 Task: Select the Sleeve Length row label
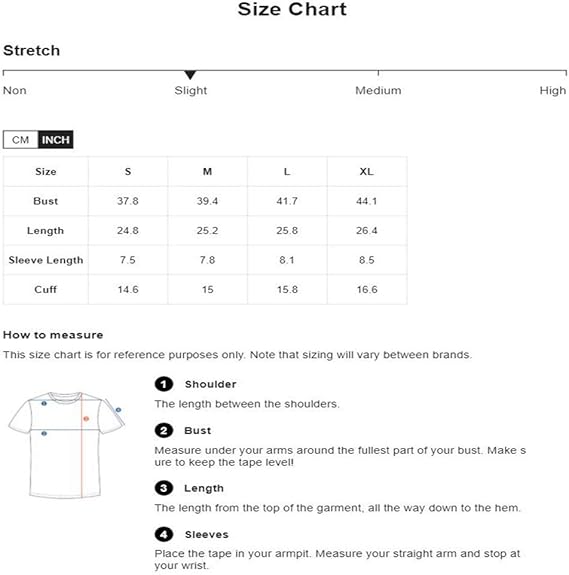(x=46, y=260)
